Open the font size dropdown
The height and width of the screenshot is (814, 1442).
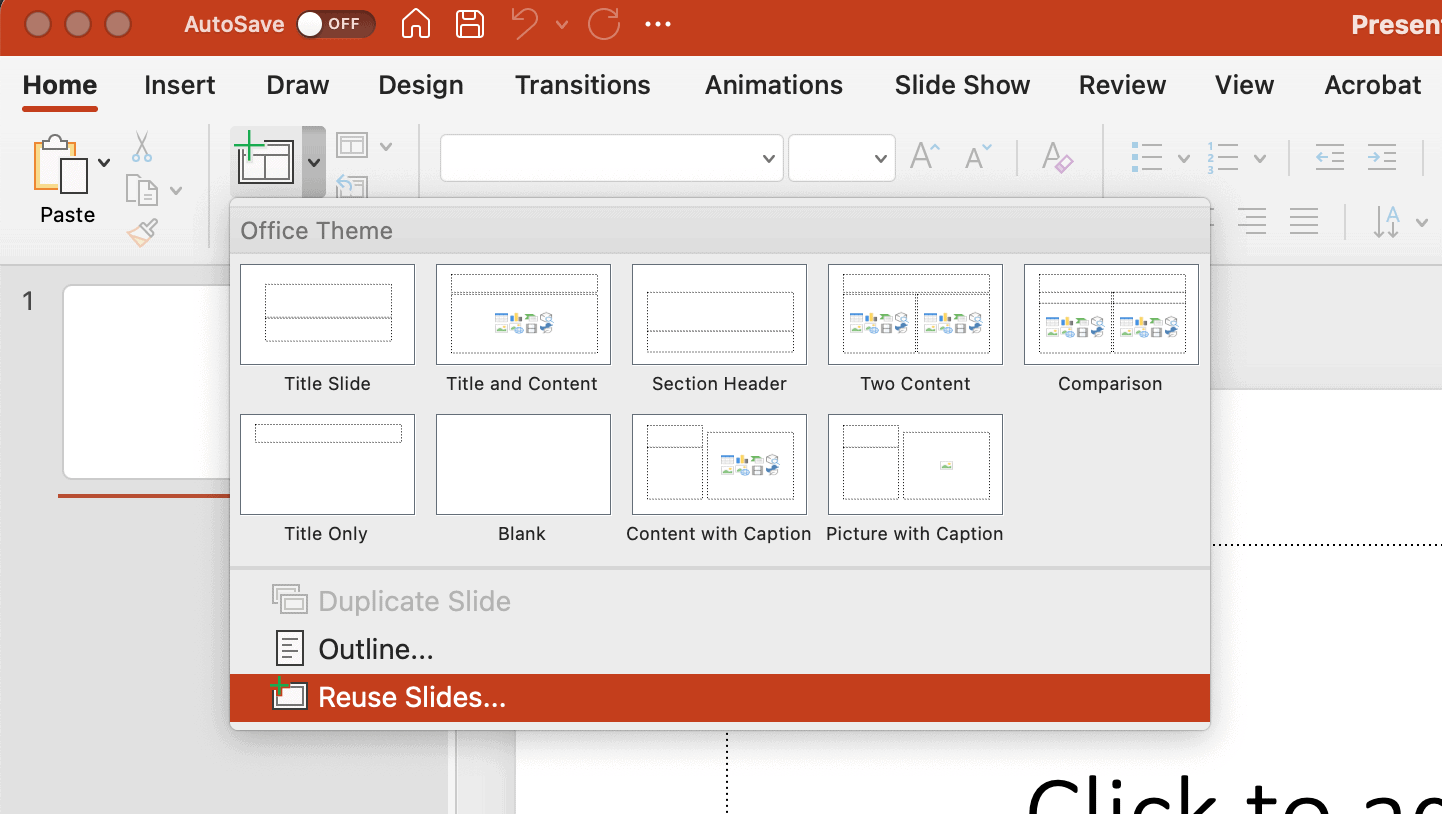pos(841,158)
